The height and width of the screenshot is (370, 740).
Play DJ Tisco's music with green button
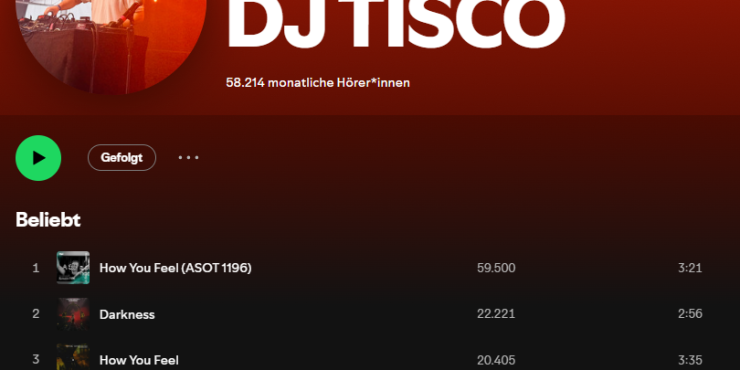pos(38,158)
